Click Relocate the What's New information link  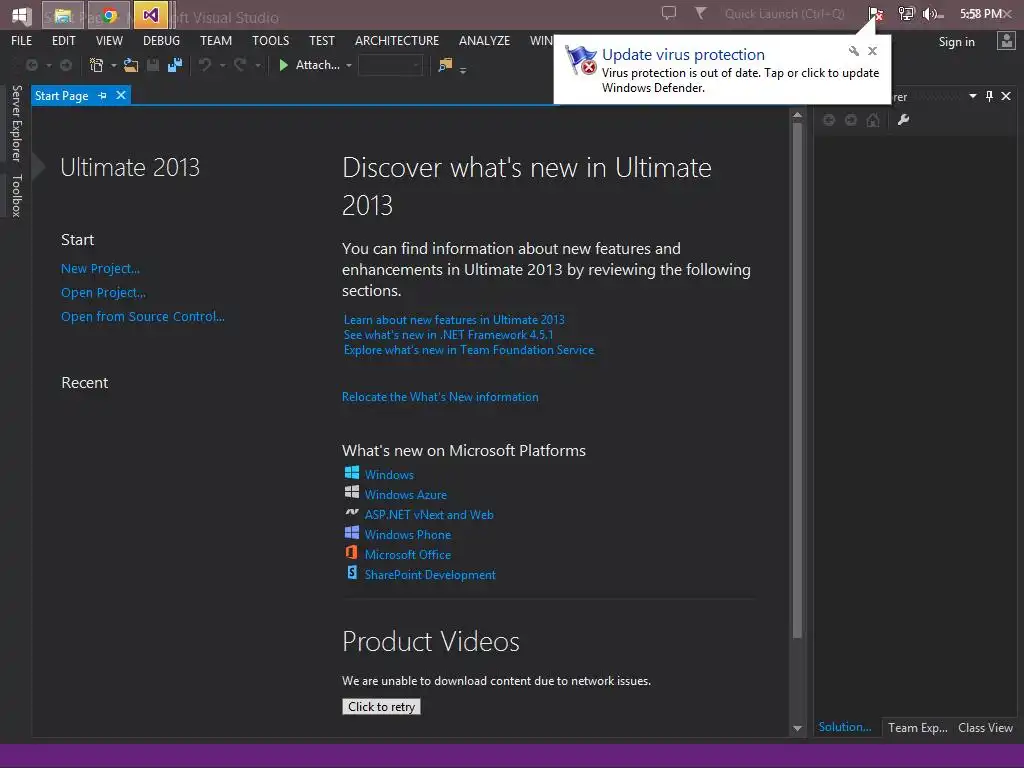pyautogui.click(x=440, y=397)
